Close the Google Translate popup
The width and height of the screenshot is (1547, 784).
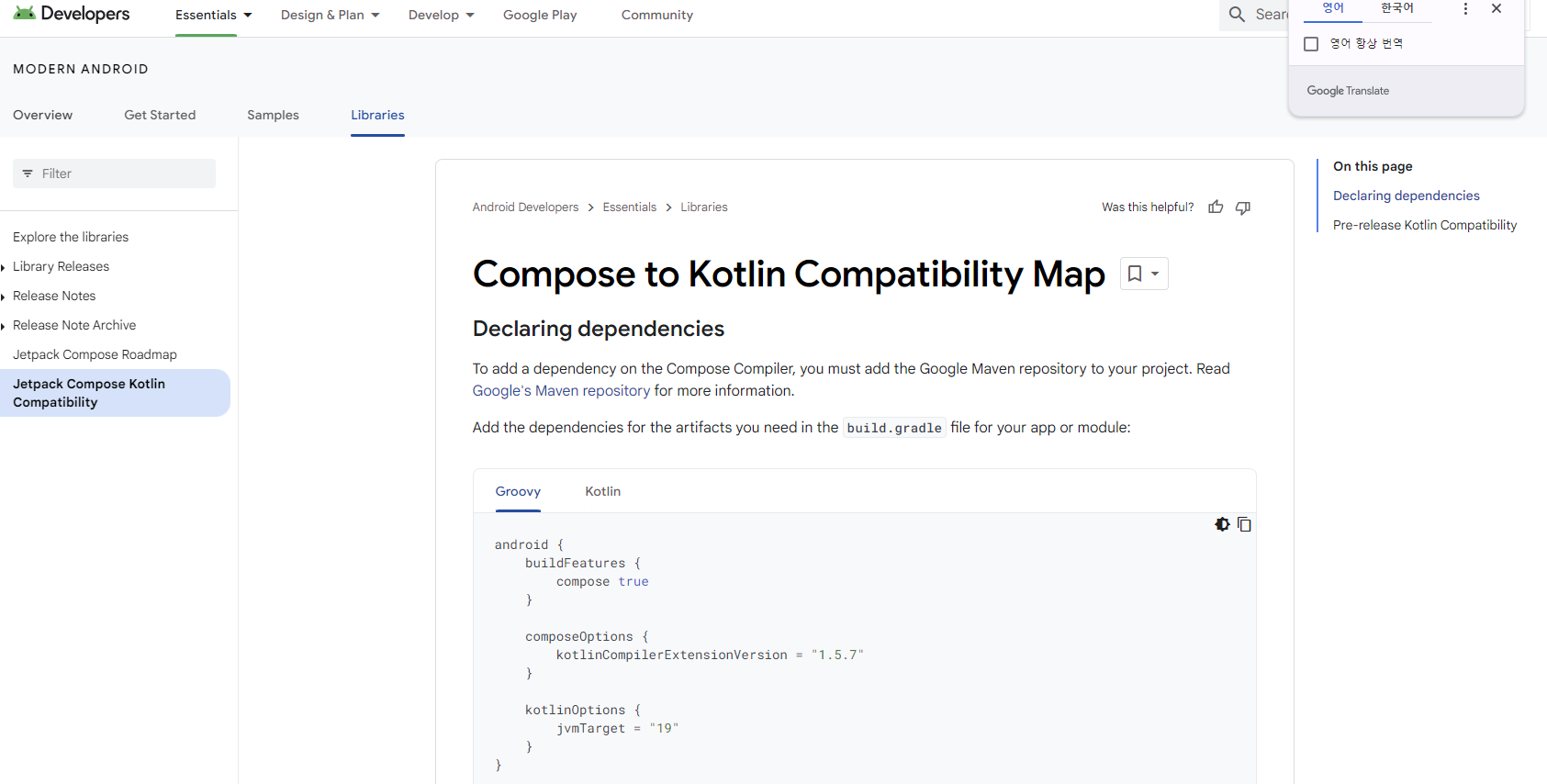(x=1497, y=8)
